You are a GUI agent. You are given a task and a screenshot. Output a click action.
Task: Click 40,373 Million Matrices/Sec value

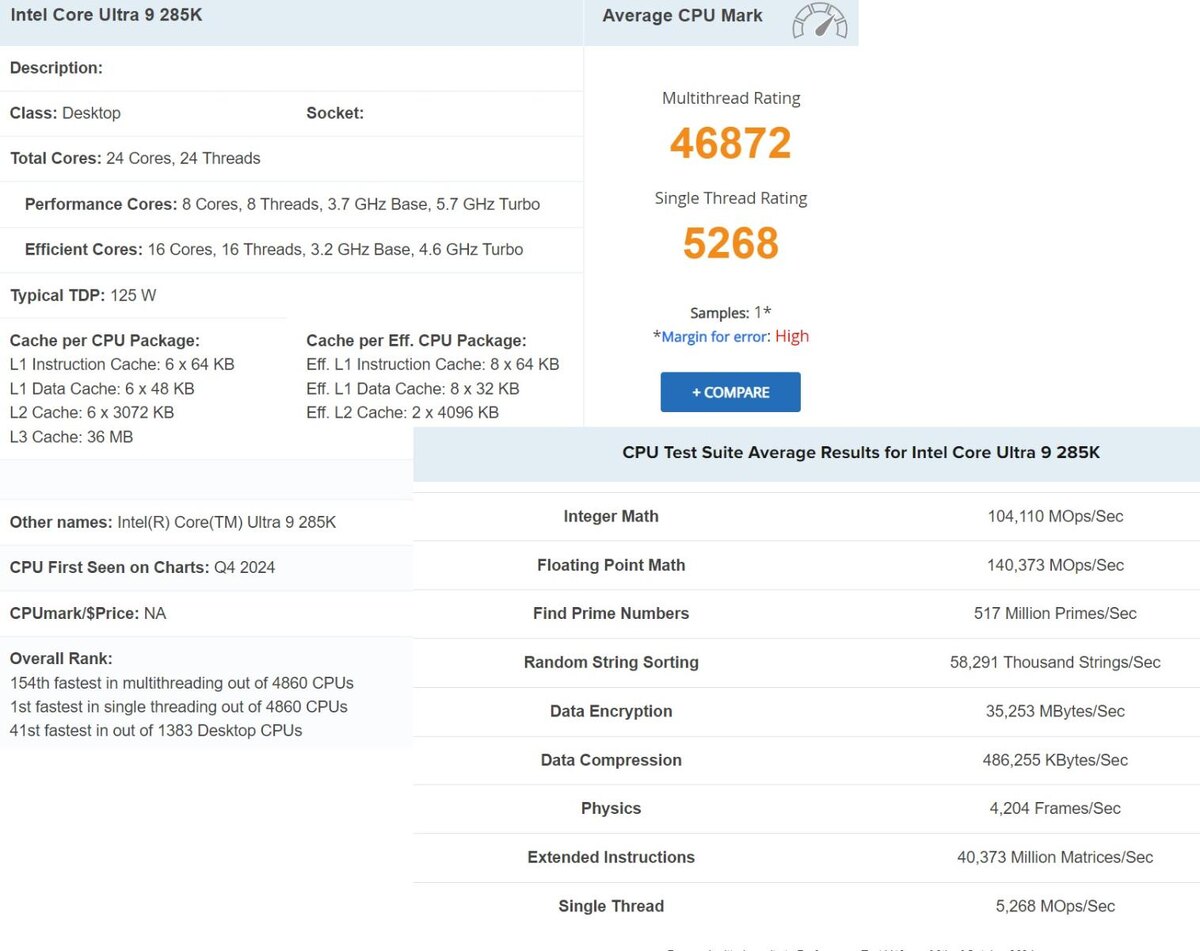click(1055, 857)
